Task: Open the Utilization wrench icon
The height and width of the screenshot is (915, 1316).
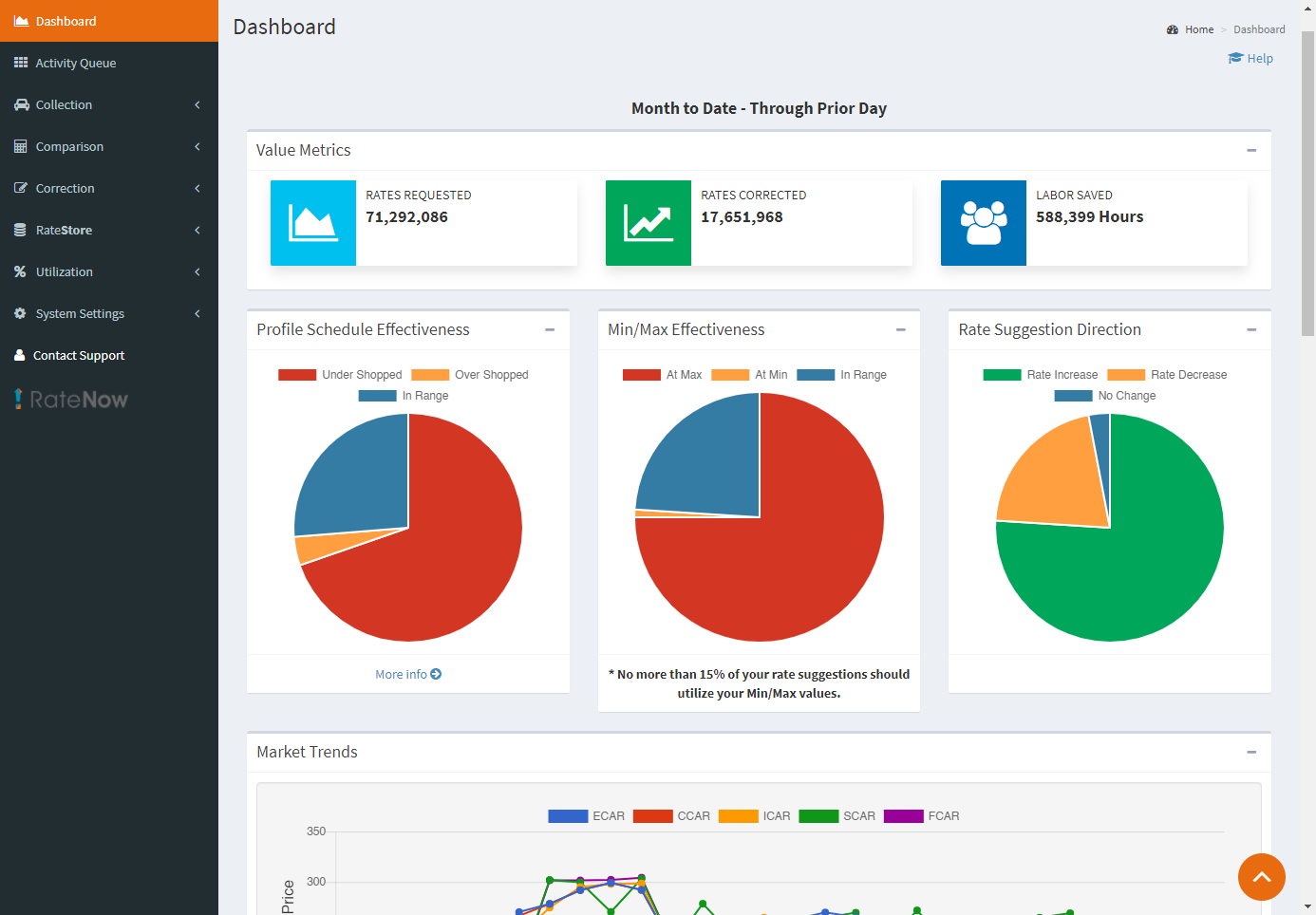Action: [19, 271]
